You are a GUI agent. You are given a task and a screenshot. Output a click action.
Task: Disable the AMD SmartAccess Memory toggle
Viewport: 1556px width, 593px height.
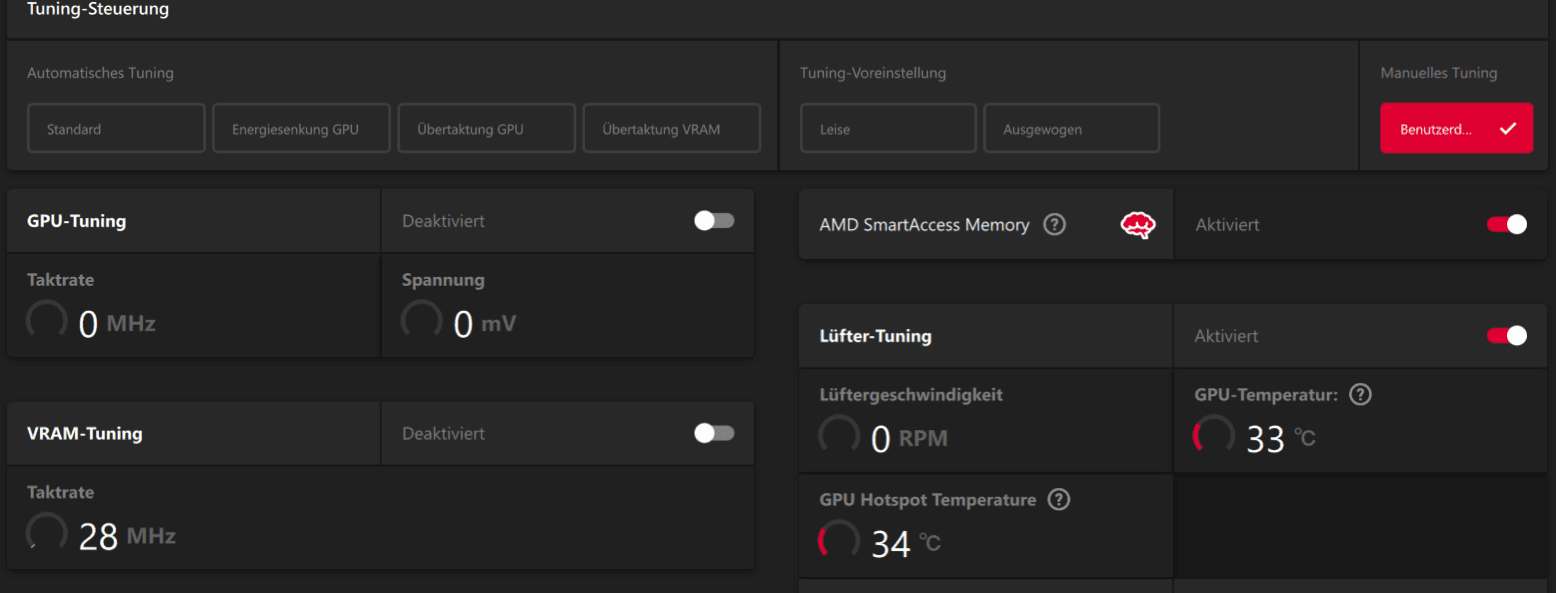tap(1507, 225)
